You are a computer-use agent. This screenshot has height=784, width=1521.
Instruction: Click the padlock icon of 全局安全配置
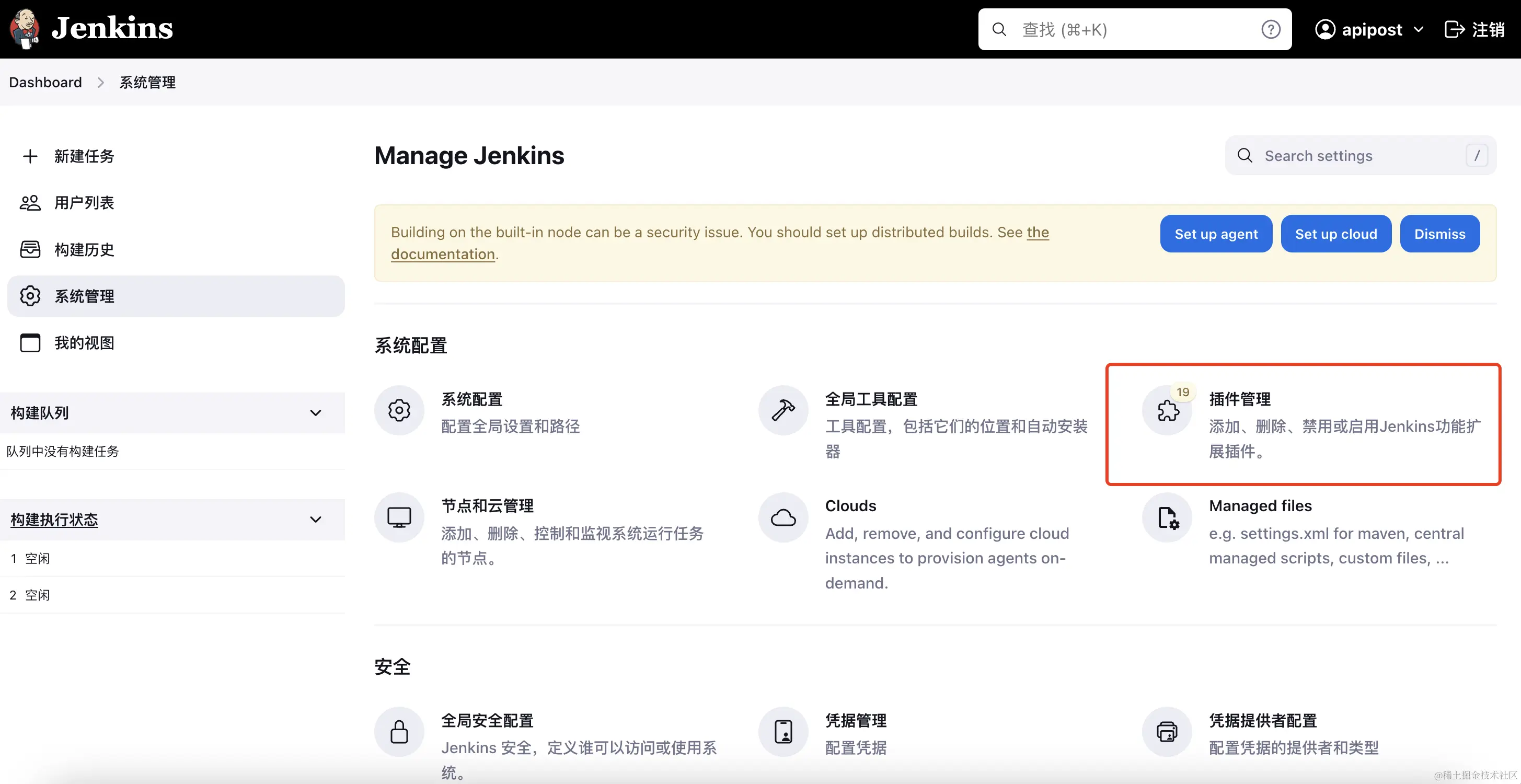point(399,731)
